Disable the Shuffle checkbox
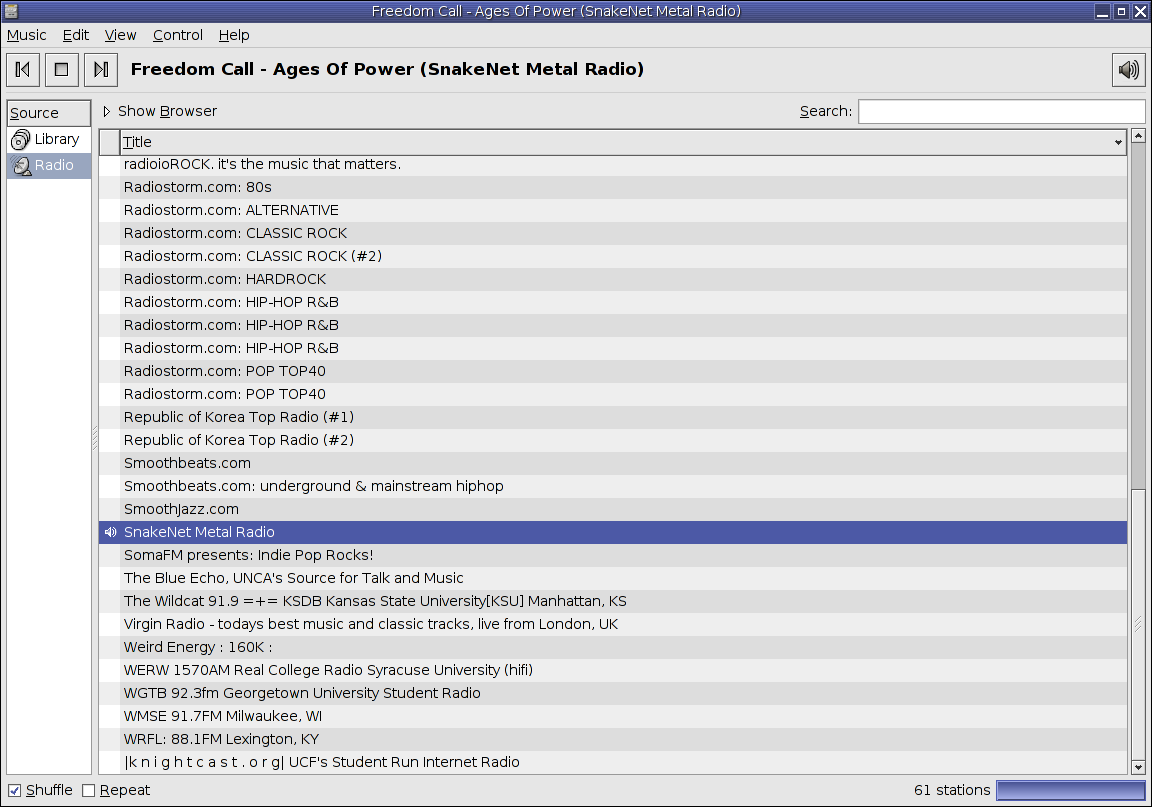1152x807 pixels. 15,791
